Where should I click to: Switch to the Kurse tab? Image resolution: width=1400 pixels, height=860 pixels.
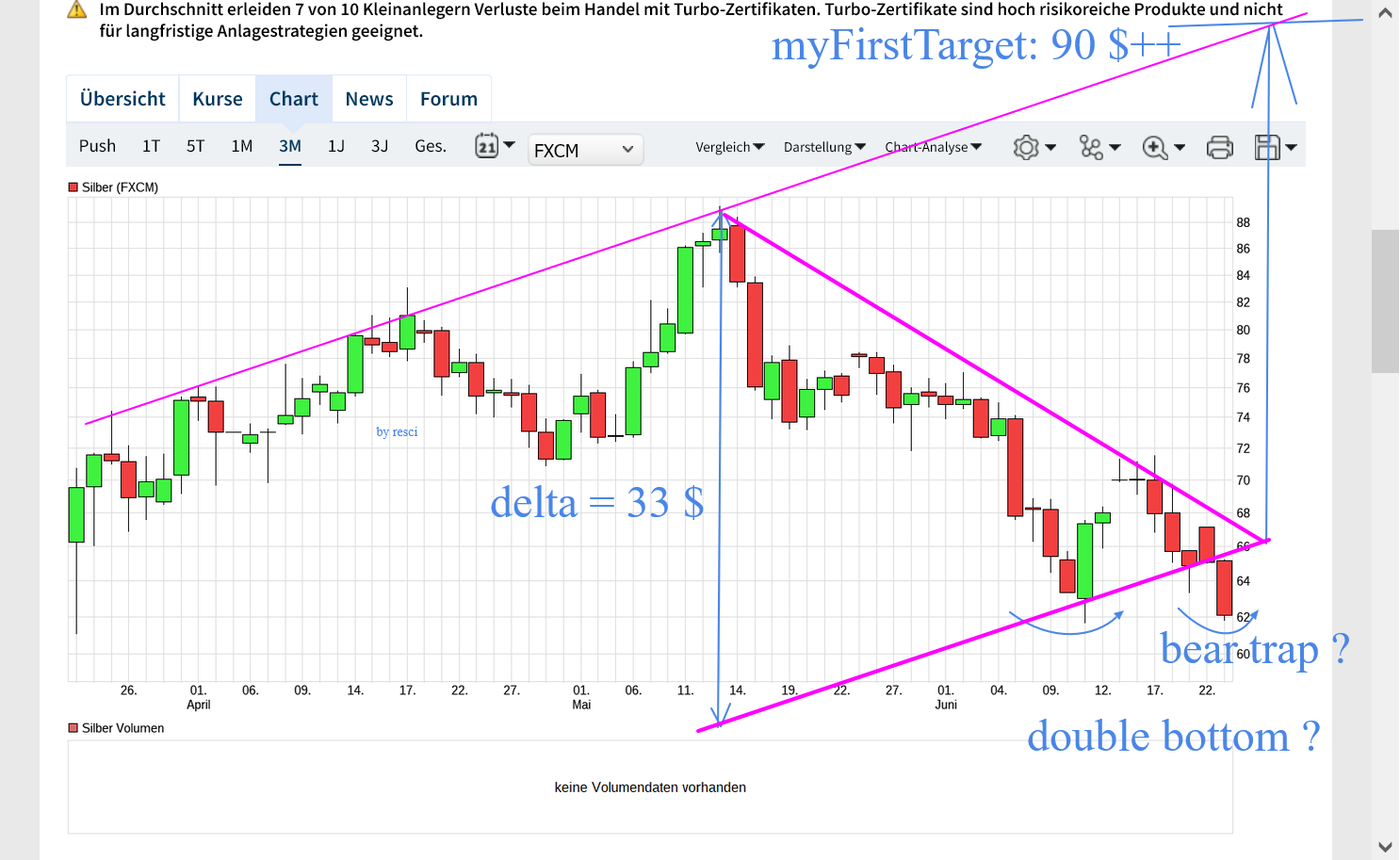point(218,99)
